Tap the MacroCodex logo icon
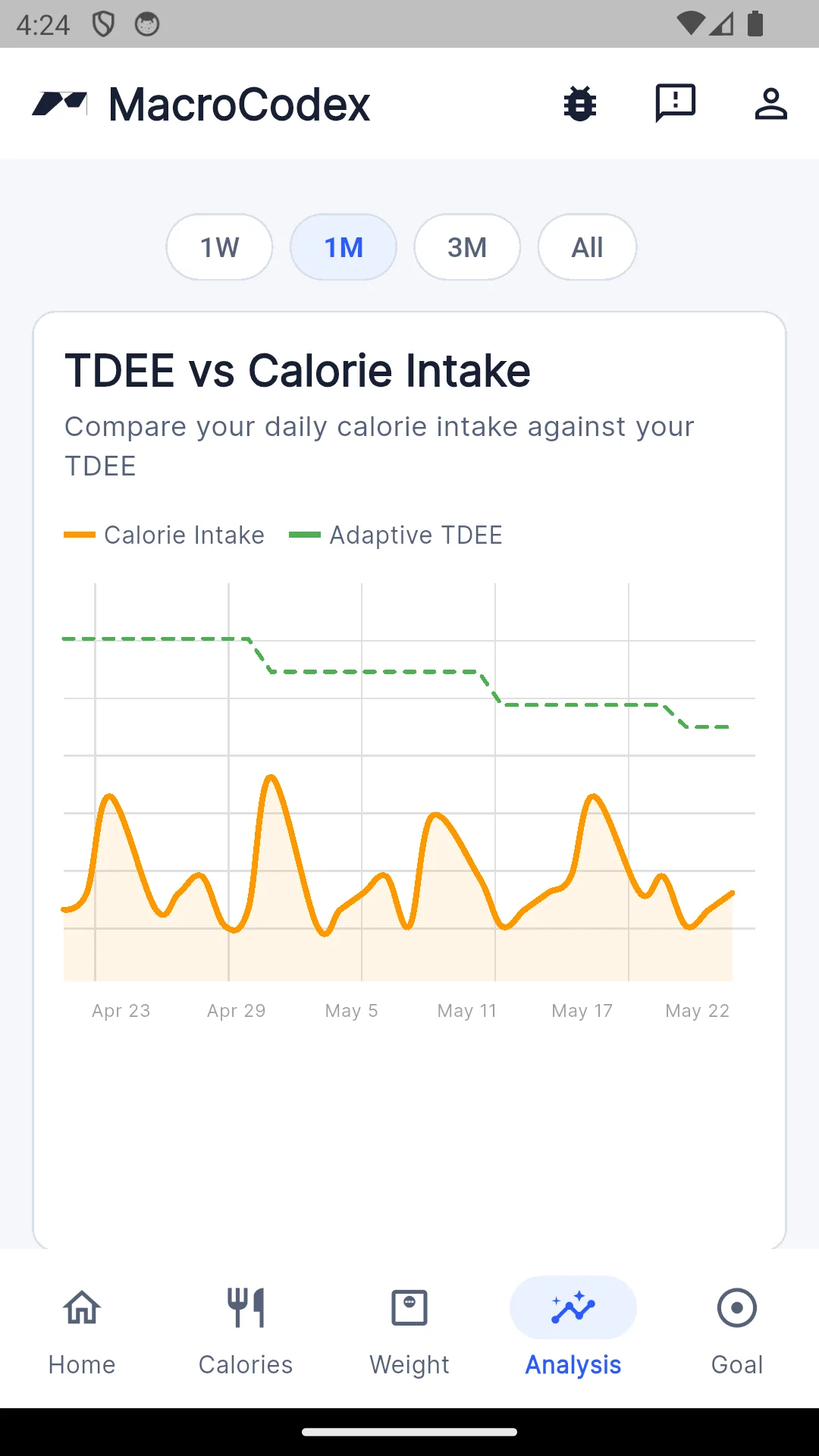This screenshot has width=819, height=1456. [x=60, y=104]
